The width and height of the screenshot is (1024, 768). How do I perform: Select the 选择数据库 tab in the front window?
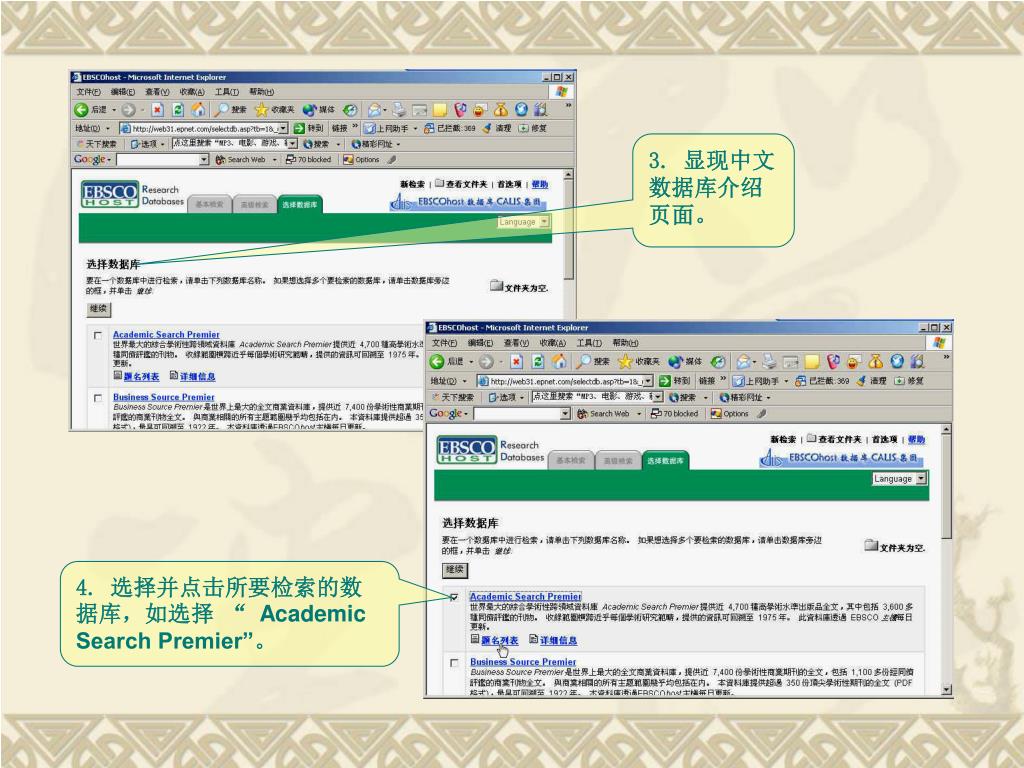coord(665,460)
